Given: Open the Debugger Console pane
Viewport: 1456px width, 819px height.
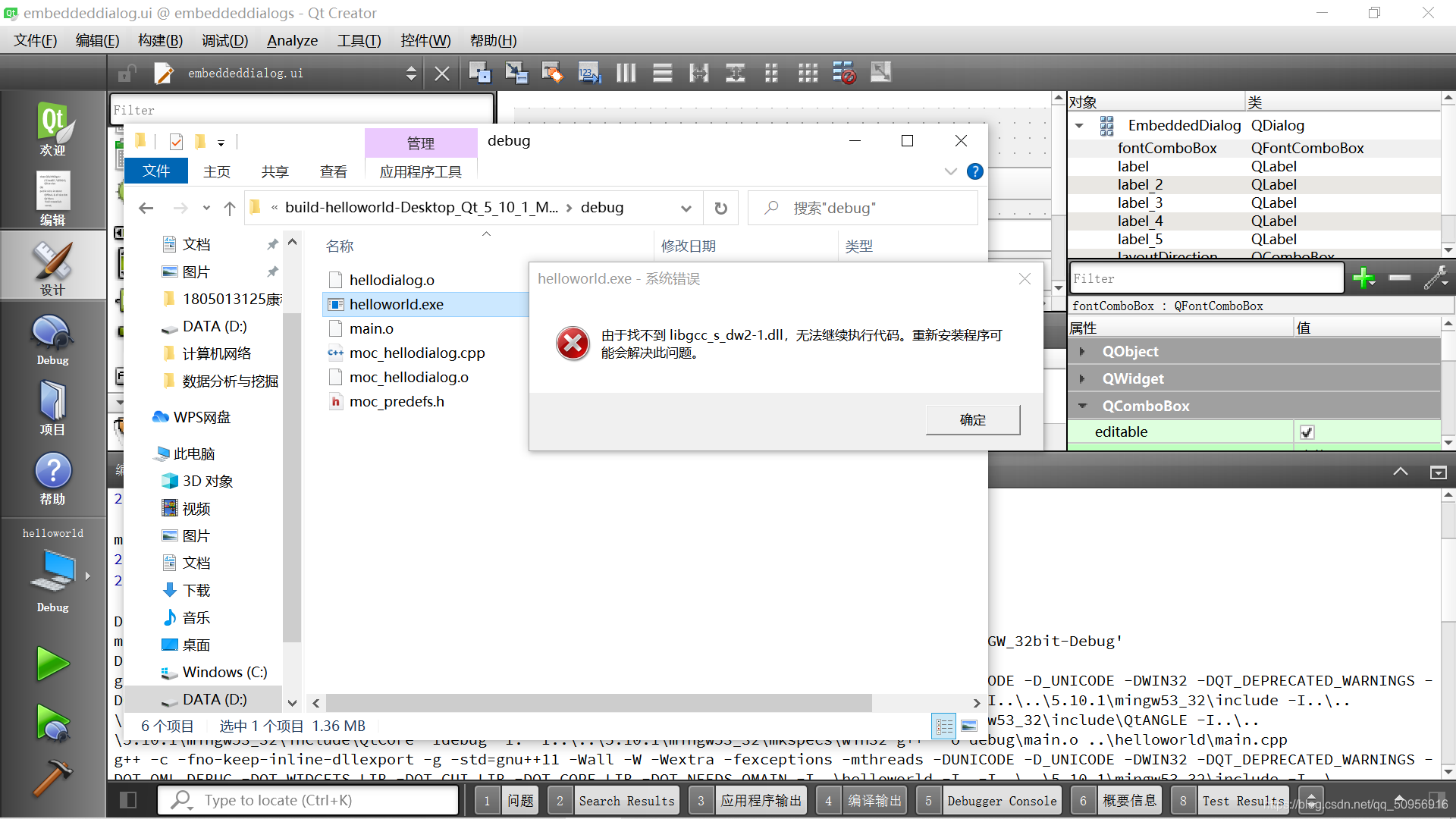Looking at the screenshot, I should coord(988,800).
